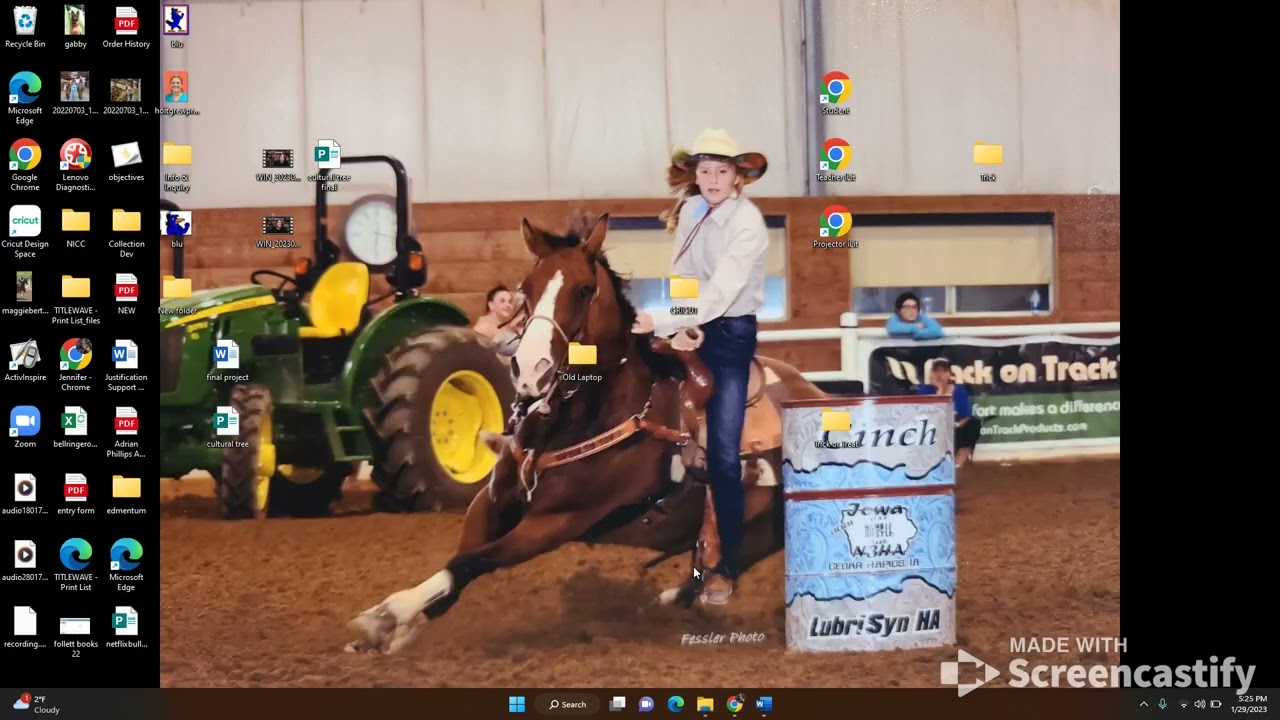This screenshot has width=1280, height=720.
Task: Open Justification Support Word document
Action: 126,365
